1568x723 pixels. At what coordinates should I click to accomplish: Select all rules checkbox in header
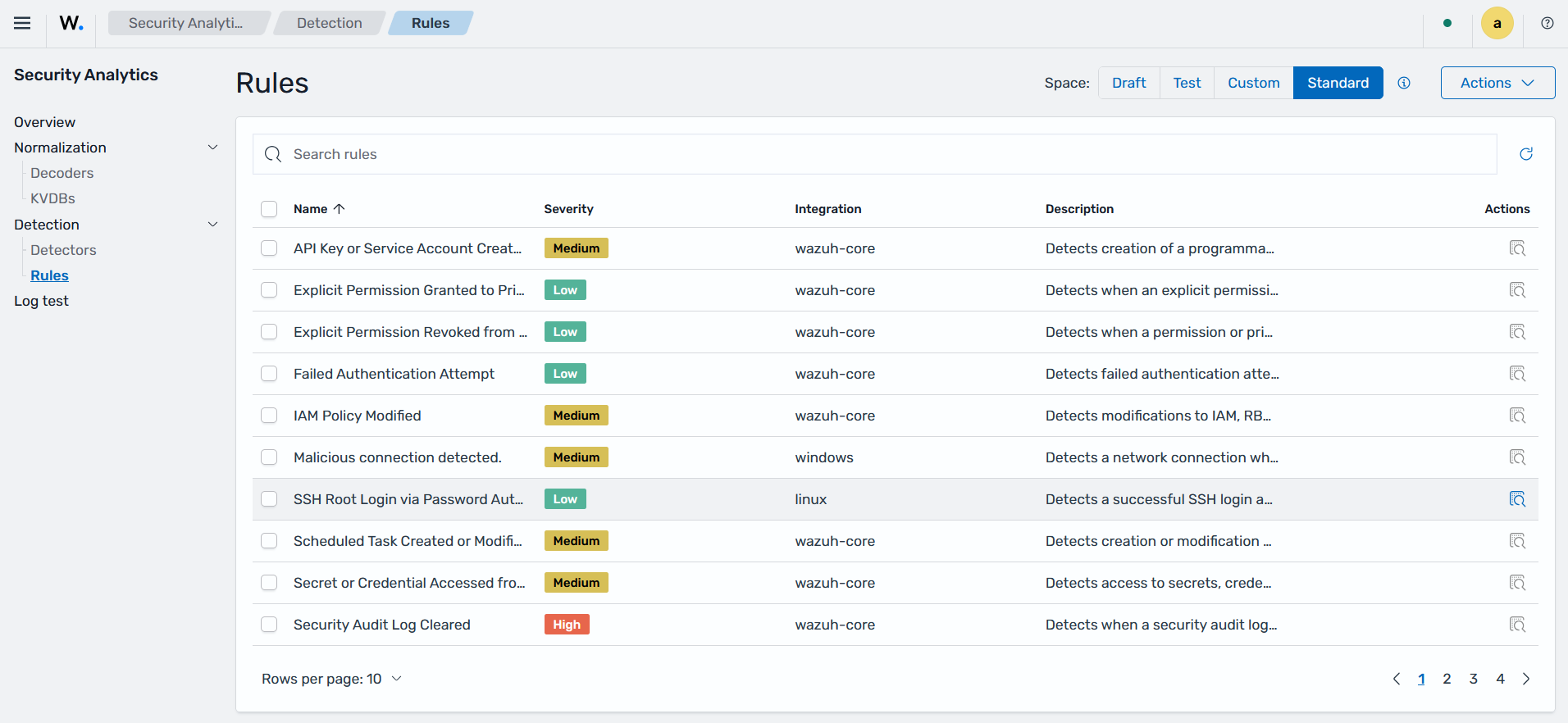(x=269, y=209)
